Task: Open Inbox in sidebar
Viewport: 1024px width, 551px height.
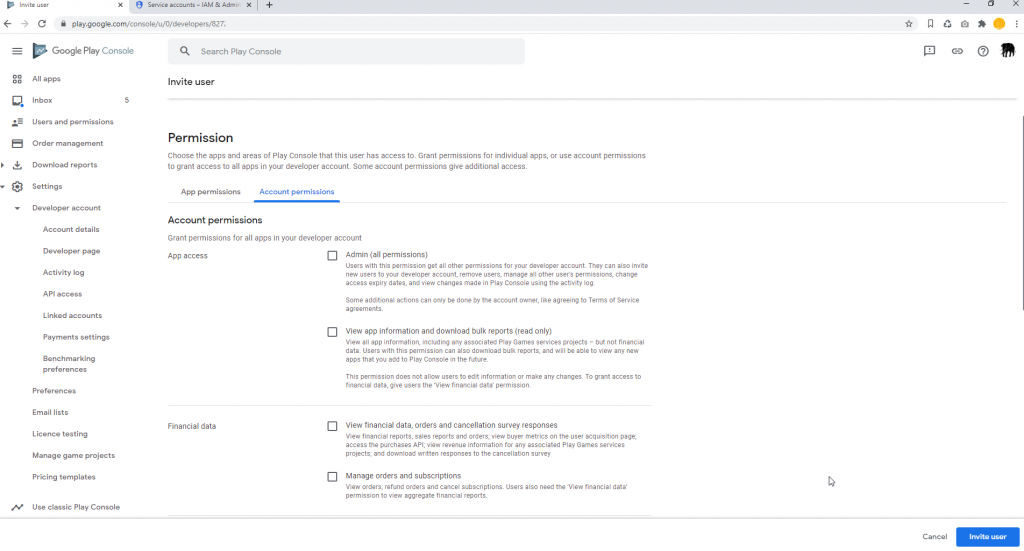Action: [42, 101]
